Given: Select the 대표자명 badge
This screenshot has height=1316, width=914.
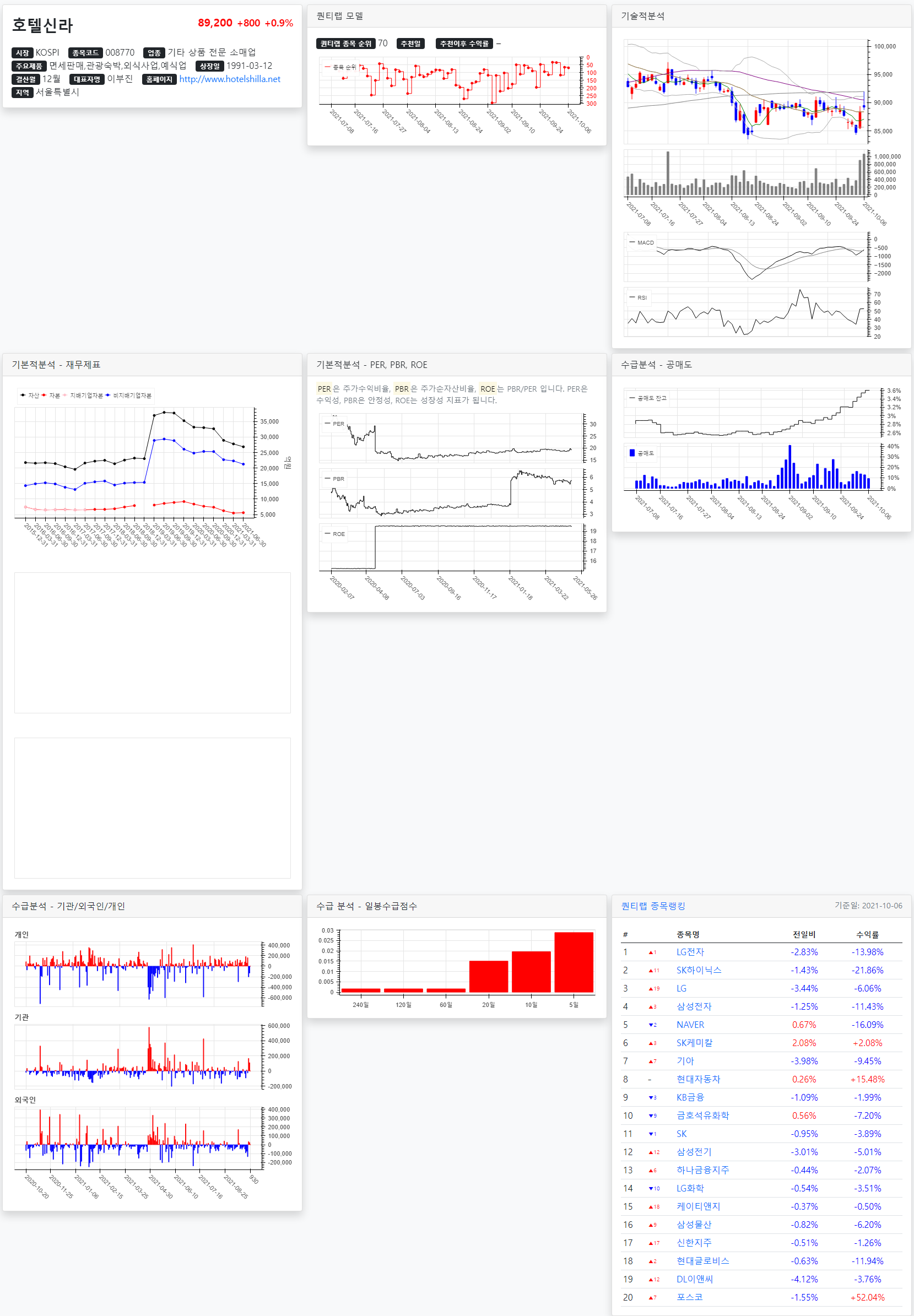Looking at the screenshot, I should (87, 79).
